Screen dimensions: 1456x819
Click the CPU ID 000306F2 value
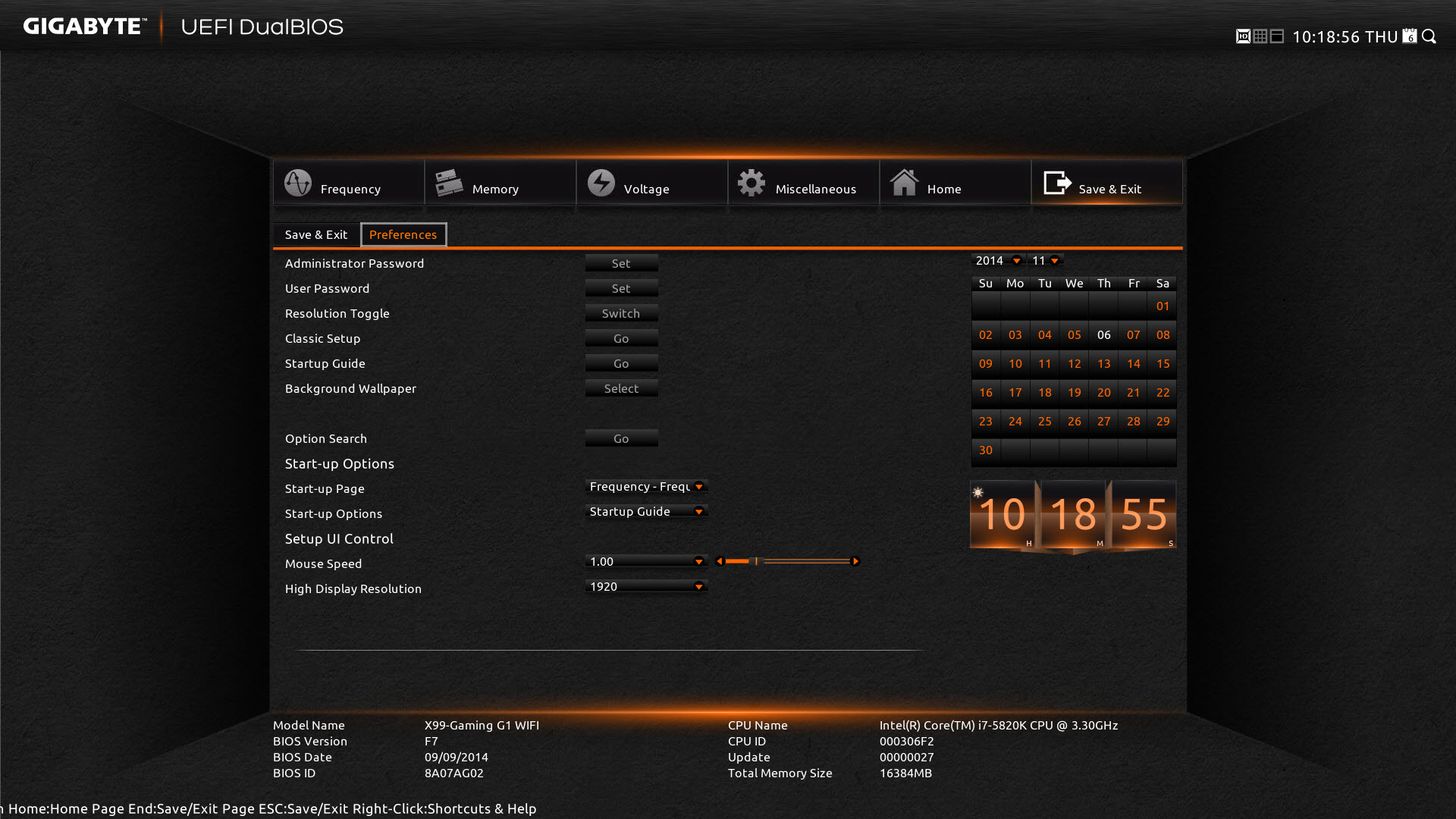907,741
